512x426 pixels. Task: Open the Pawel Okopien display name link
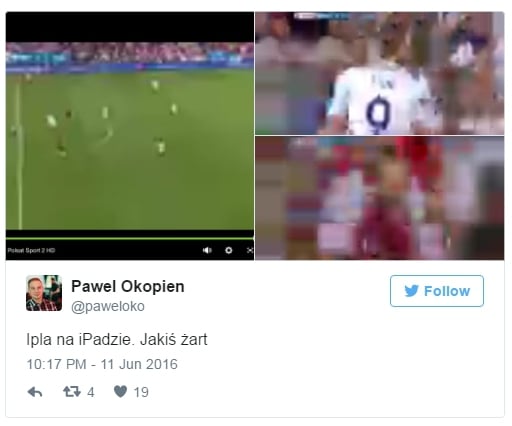(x=128, y=286)
